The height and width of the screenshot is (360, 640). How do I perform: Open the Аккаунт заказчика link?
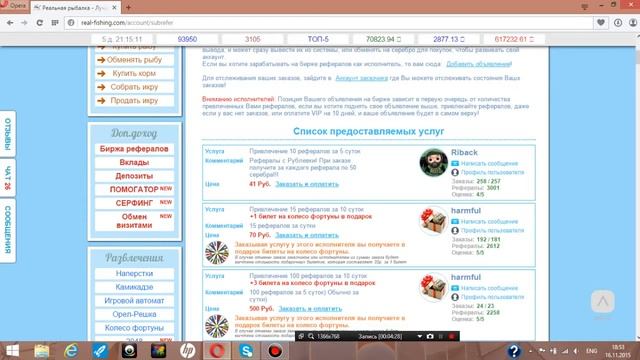tap(361, 78)
